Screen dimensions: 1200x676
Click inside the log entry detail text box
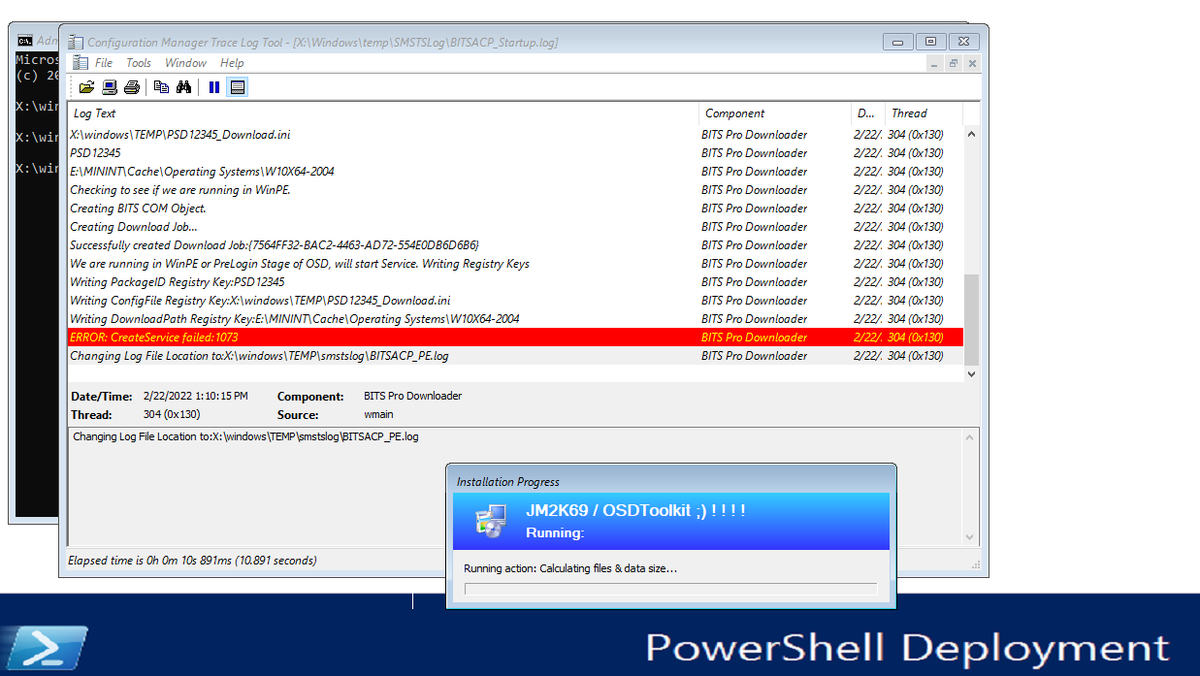coord(515,487)
